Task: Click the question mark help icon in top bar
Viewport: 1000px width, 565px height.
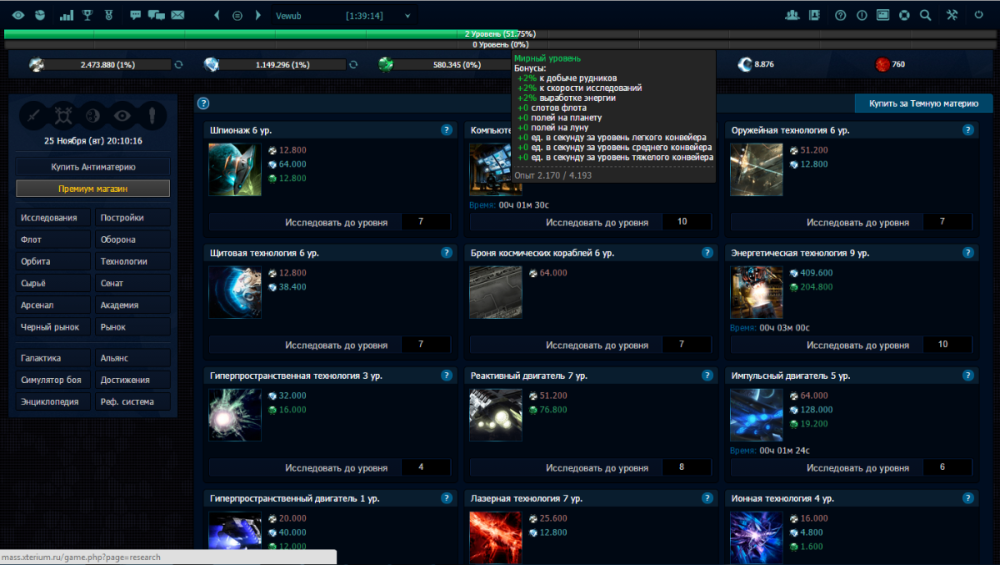Action: tap(841, 15)
